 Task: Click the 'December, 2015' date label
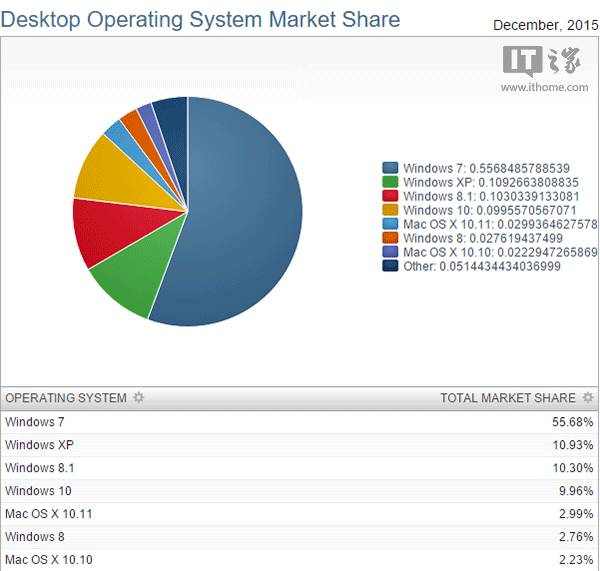[x=546, y=25]
